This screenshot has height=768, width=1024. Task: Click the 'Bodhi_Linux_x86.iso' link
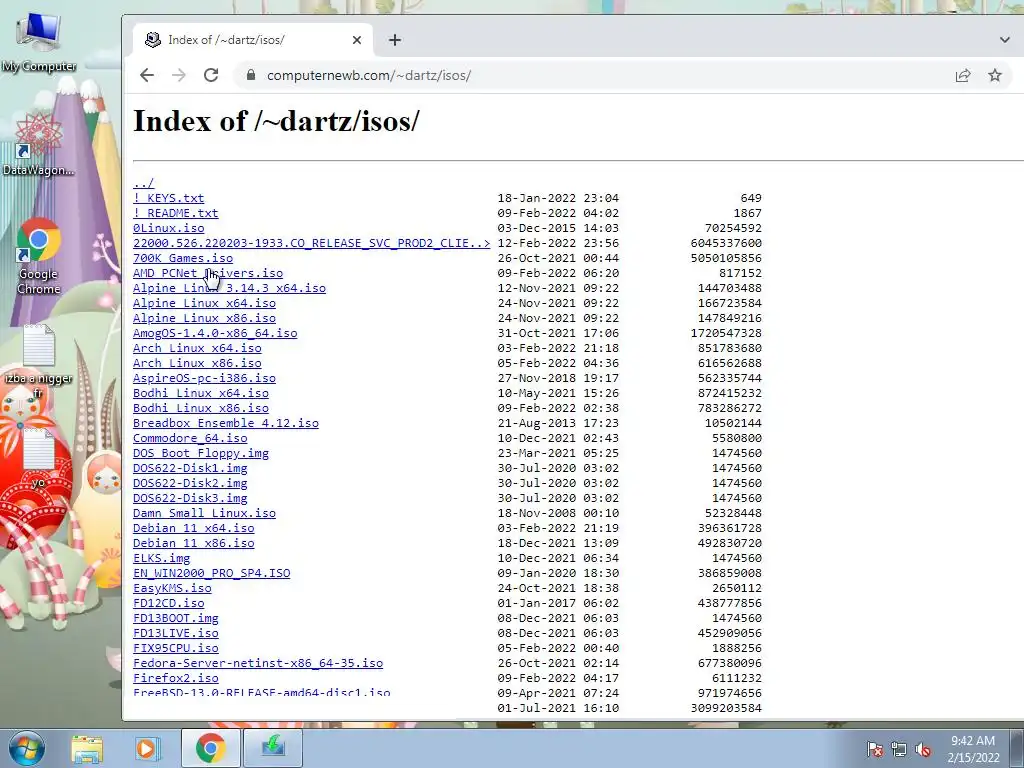click(x=200, y=408)
